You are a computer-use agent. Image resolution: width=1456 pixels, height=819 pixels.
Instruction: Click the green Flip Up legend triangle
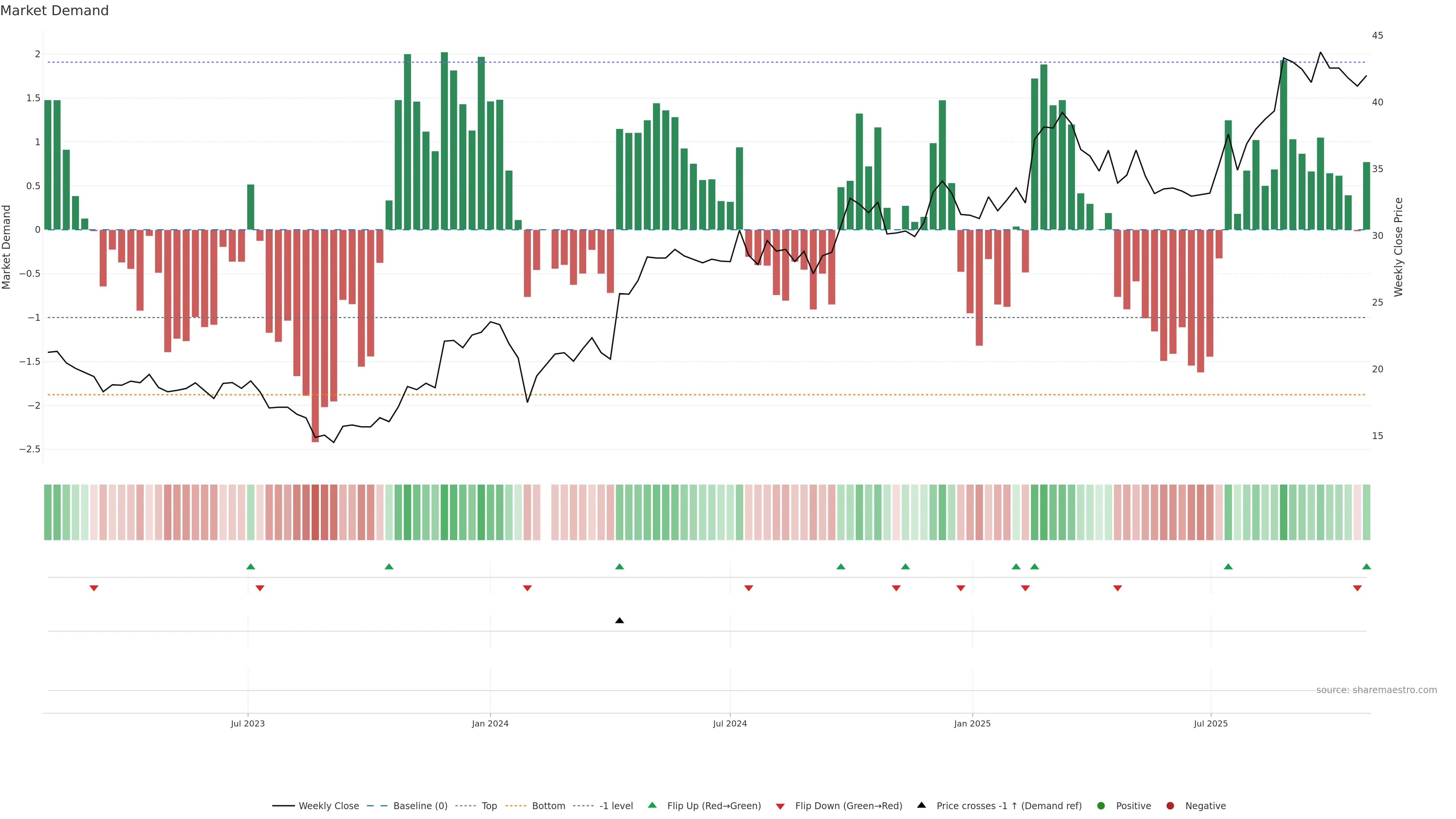652,805
